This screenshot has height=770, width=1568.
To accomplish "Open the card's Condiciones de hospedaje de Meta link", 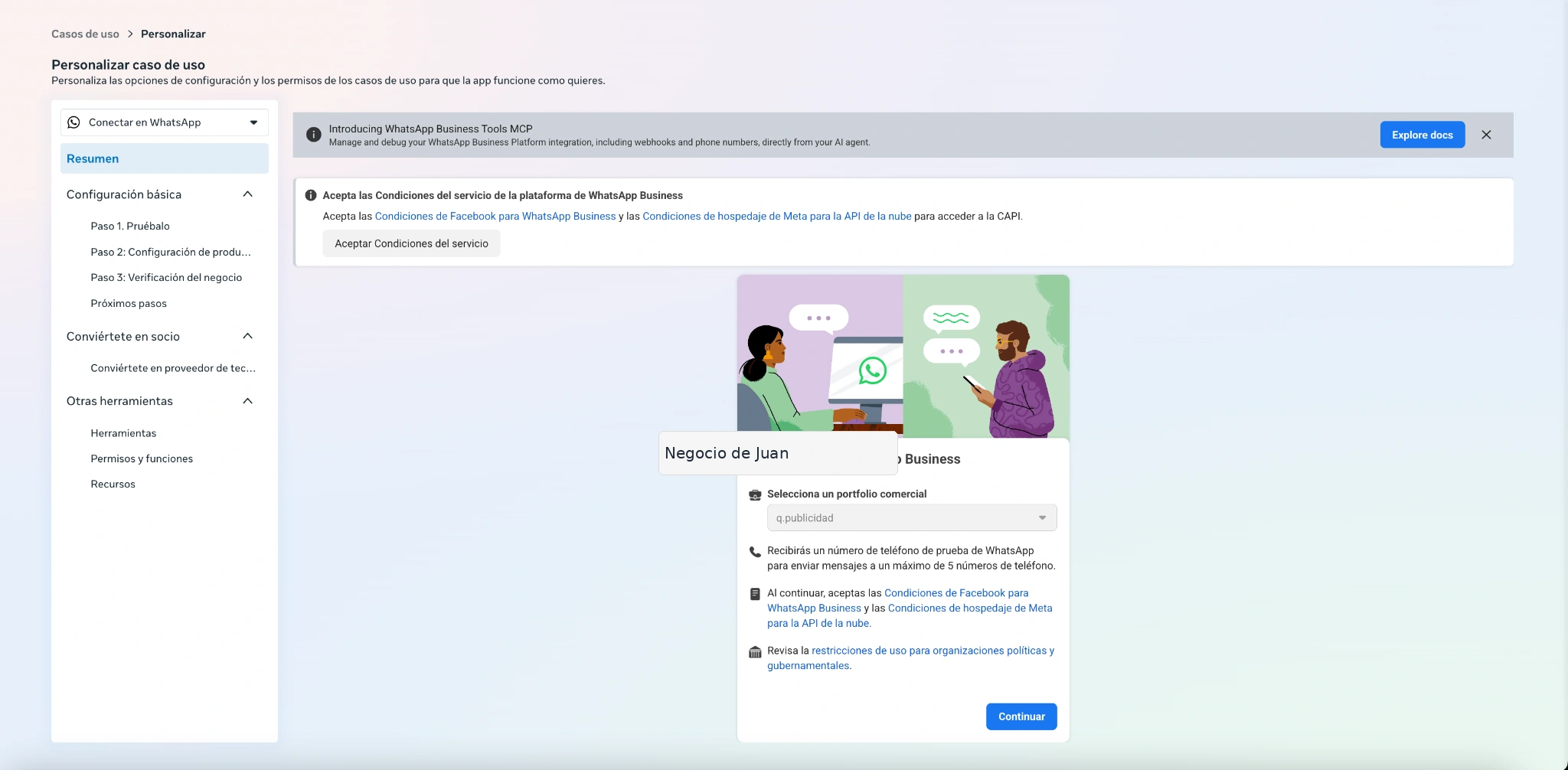I will click(910, 615).
